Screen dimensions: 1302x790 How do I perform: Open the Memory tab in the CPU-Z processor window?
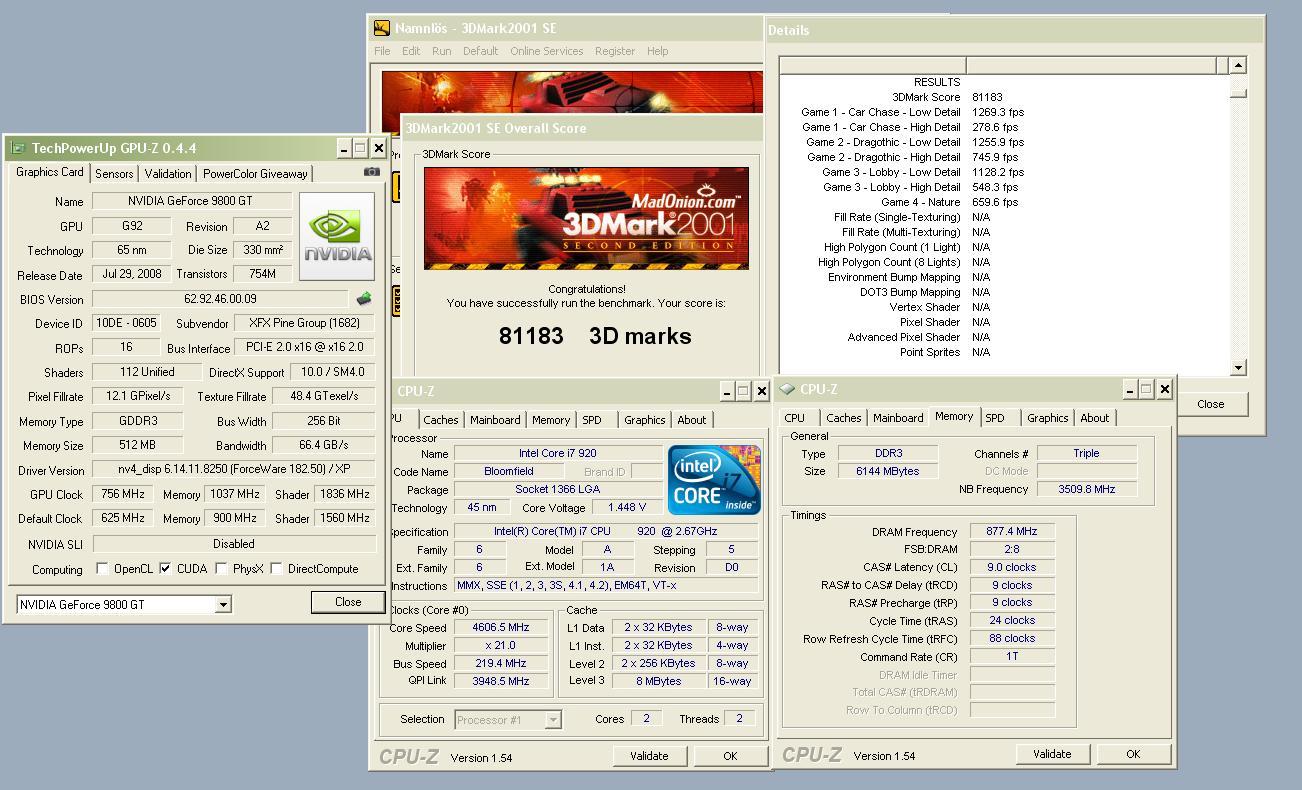pos(551,420)
